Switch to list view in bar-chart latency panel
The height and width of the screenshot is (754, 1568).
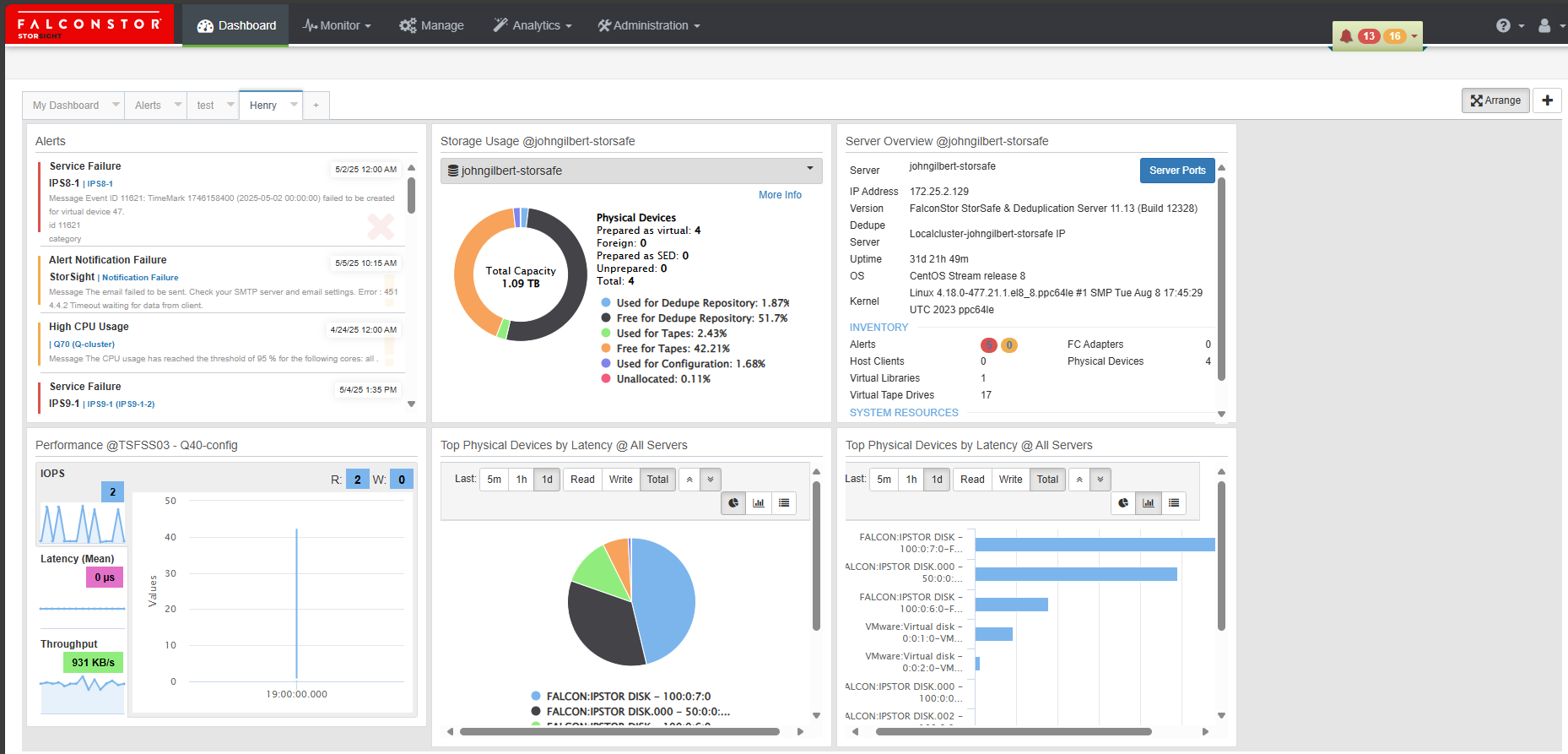tap(1174, 503)
